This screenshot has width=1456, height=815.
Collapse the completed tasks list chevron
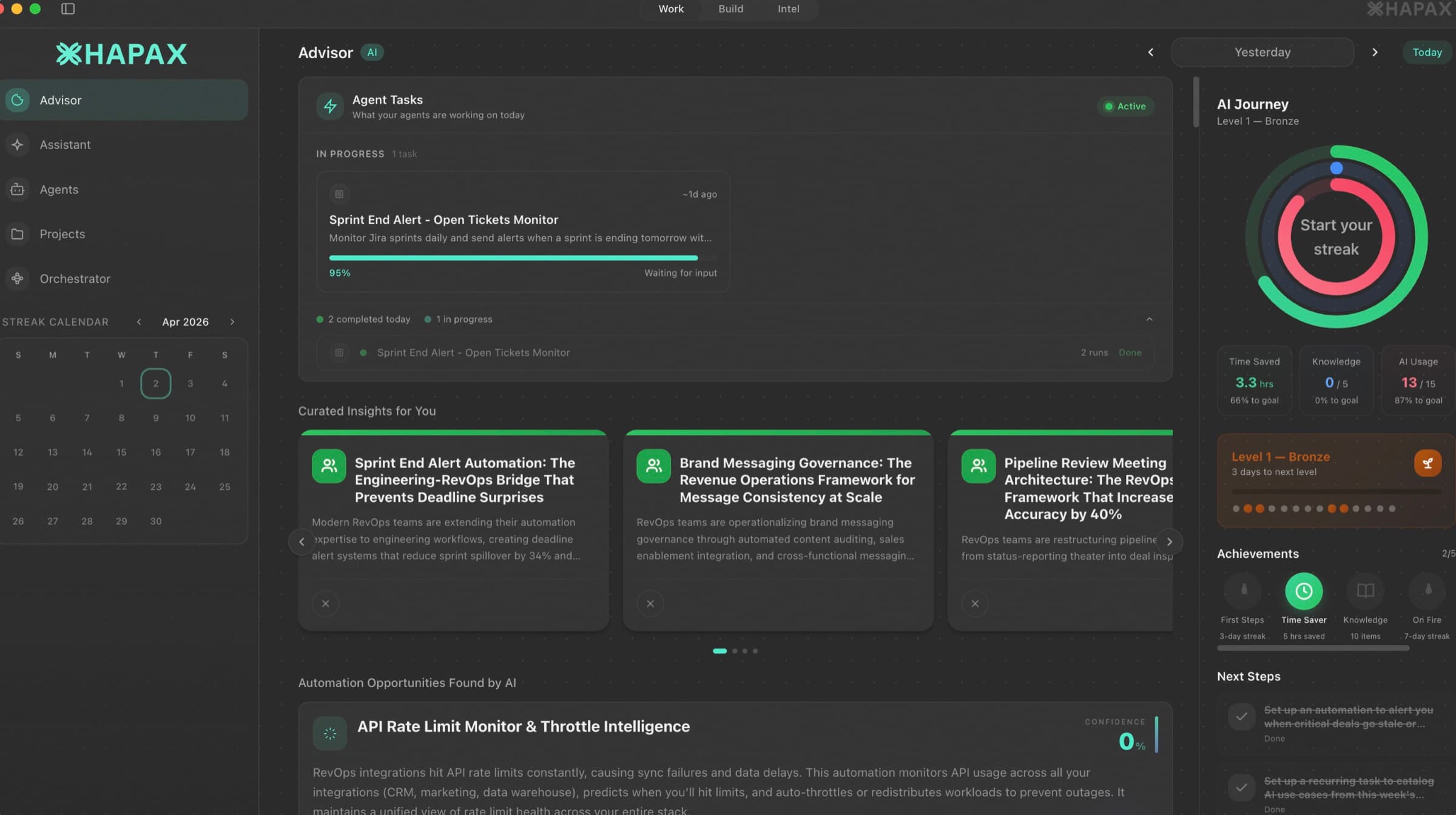tap(1149, 319)
